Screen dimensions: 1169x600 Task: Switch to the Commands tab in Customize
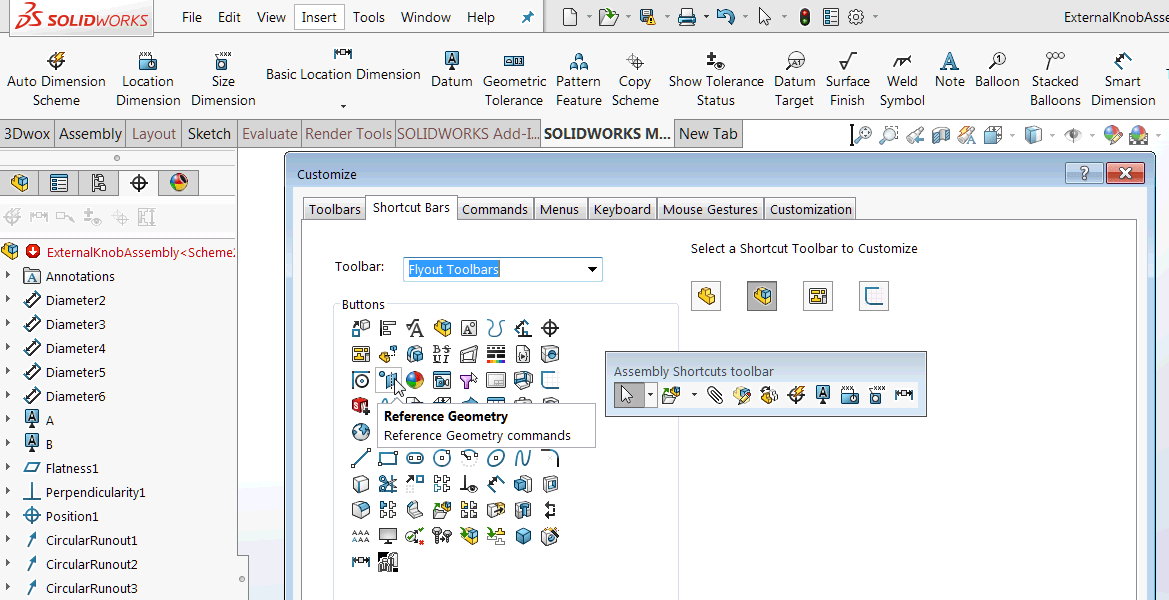494,209
